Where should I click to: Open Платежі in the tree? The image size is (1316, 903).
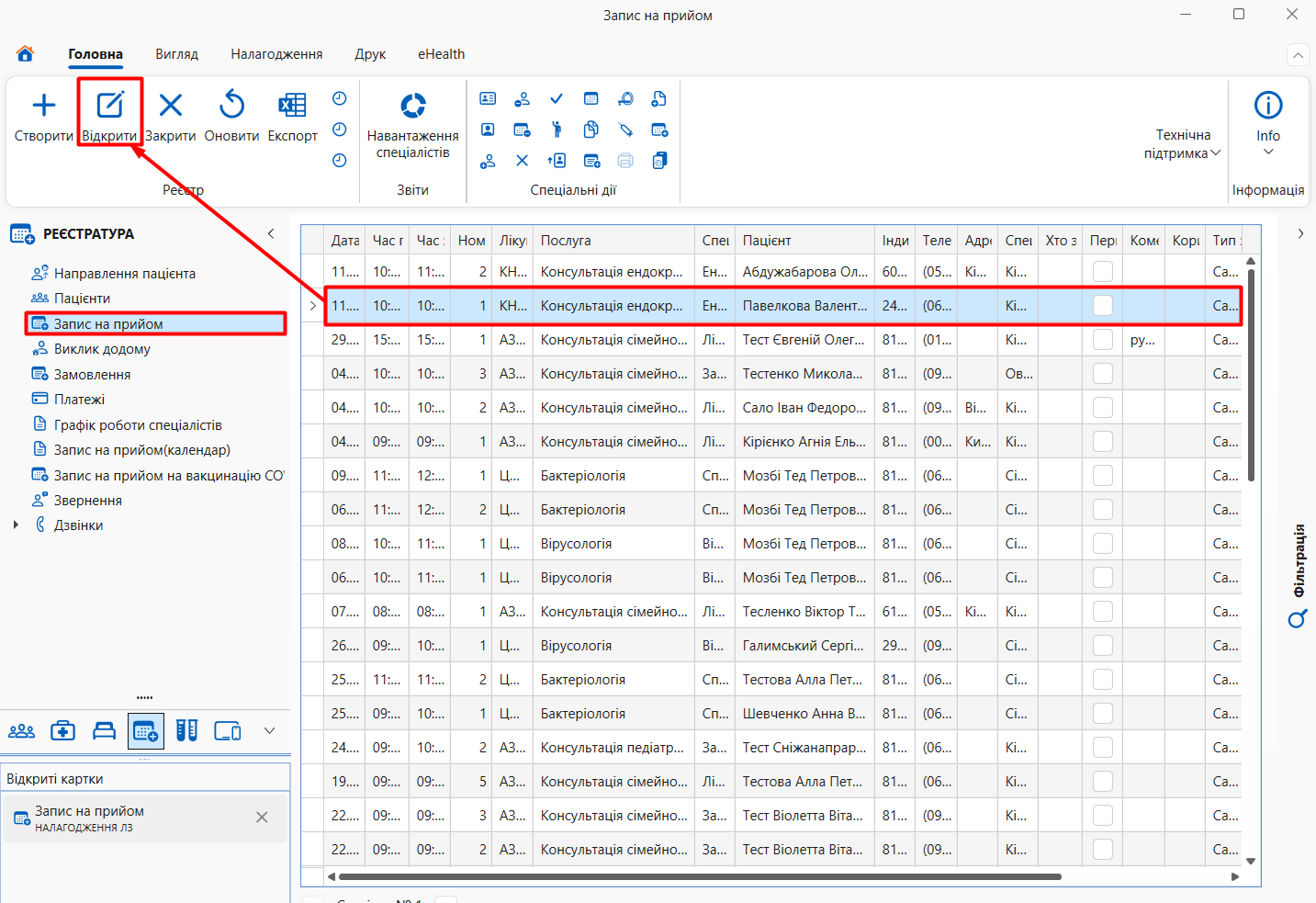(x=79, y=400)
